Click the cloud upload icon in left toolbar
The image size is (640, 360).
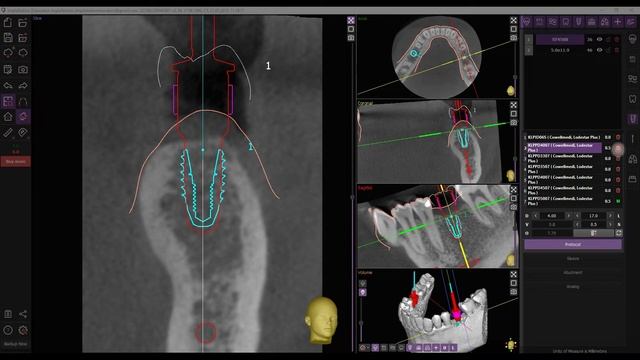[x=8, y=53]
